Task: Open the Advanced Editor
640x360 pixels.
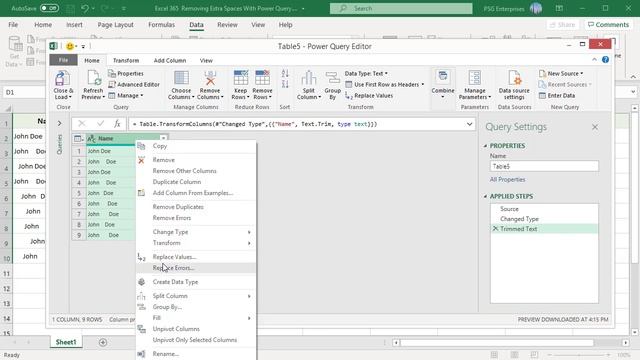Action: [134, 84]
